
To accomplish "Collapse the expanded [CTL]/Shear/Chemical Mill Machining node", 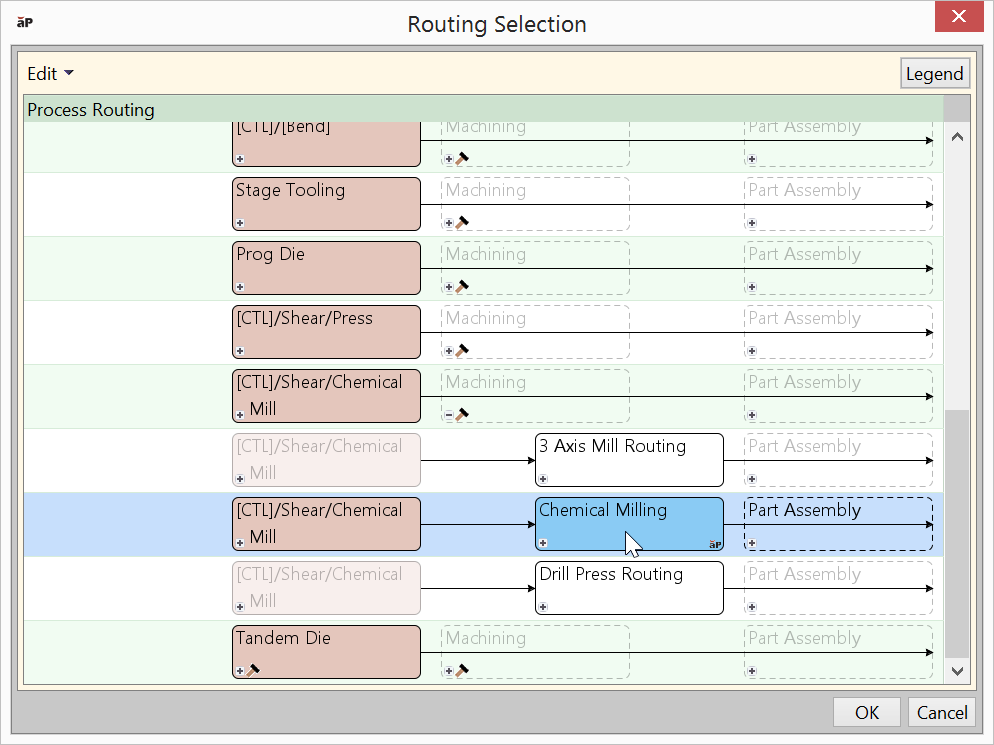I will [x=449, y=415].
